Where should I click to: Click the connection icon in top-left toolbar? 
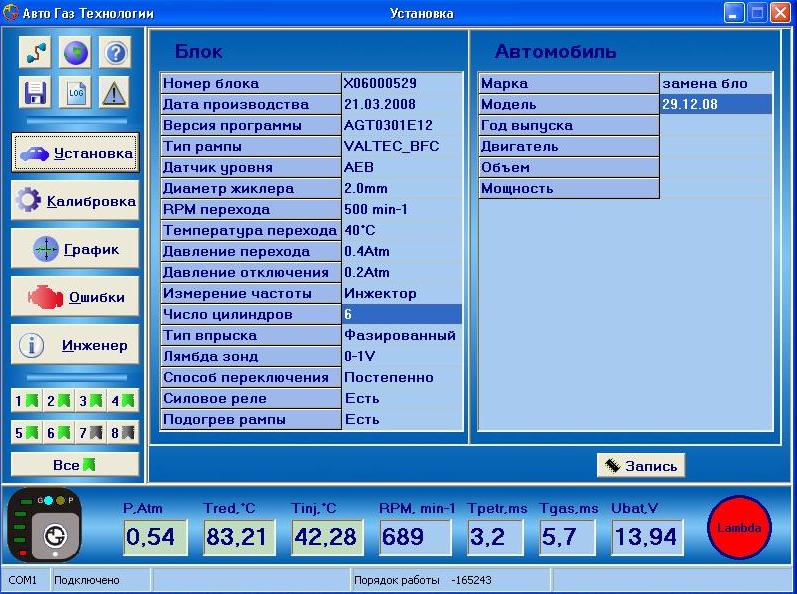34,53
